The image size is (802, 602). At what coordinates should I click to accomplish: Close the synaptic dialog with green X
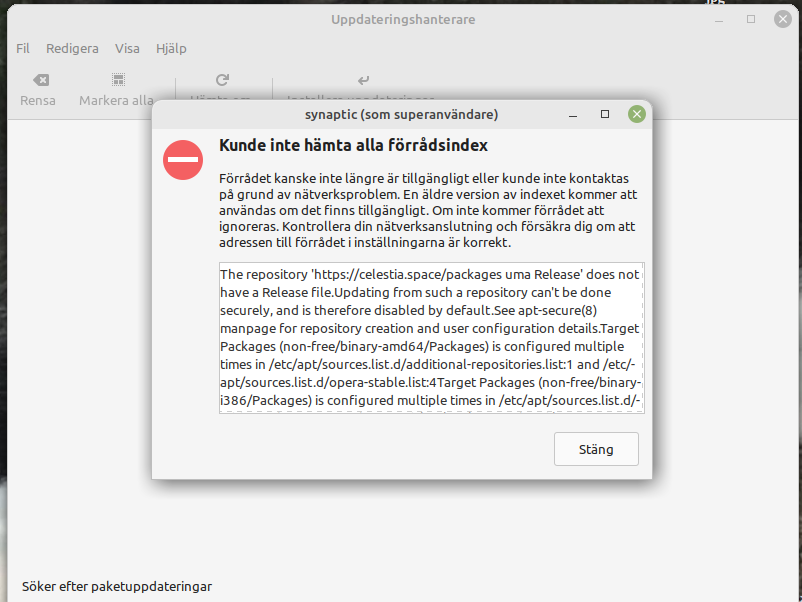point(636,114)
